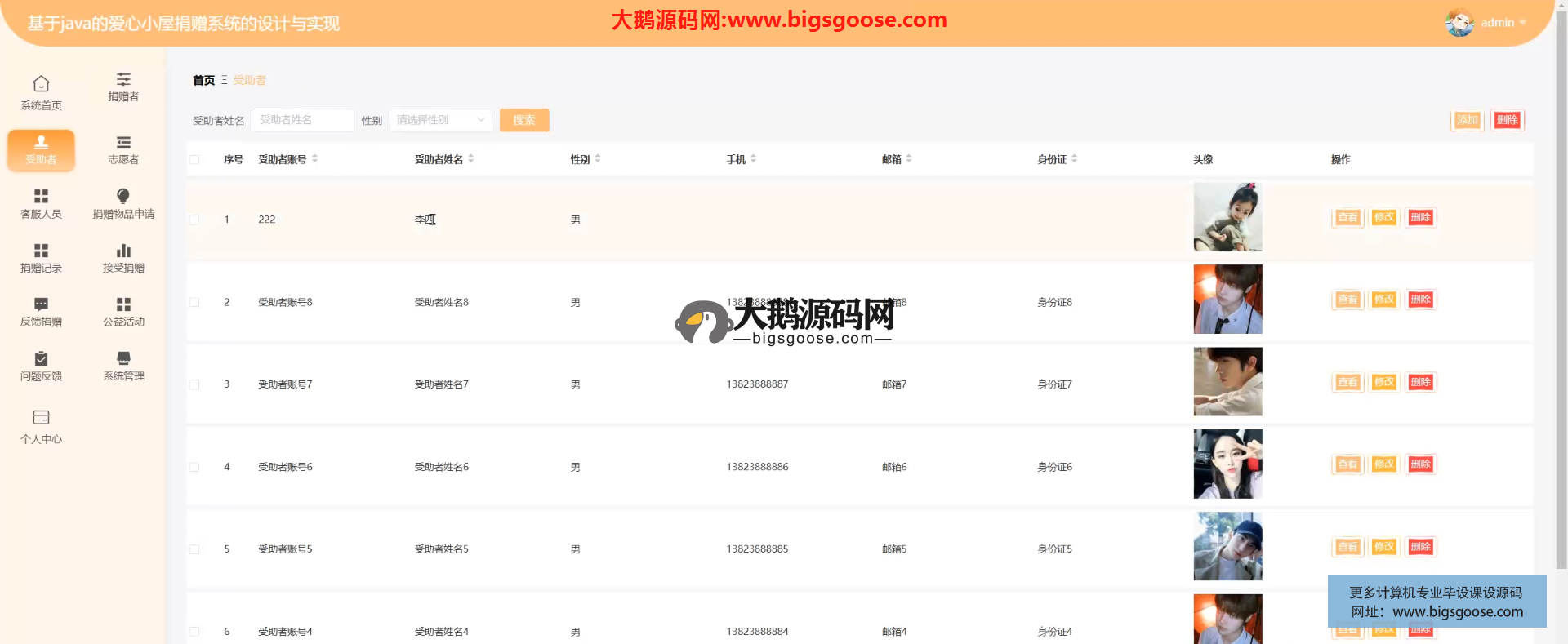This screenshot has width=1568, height=644.
Task: Open the 系统首页 home icon
Action: (41, 84)
